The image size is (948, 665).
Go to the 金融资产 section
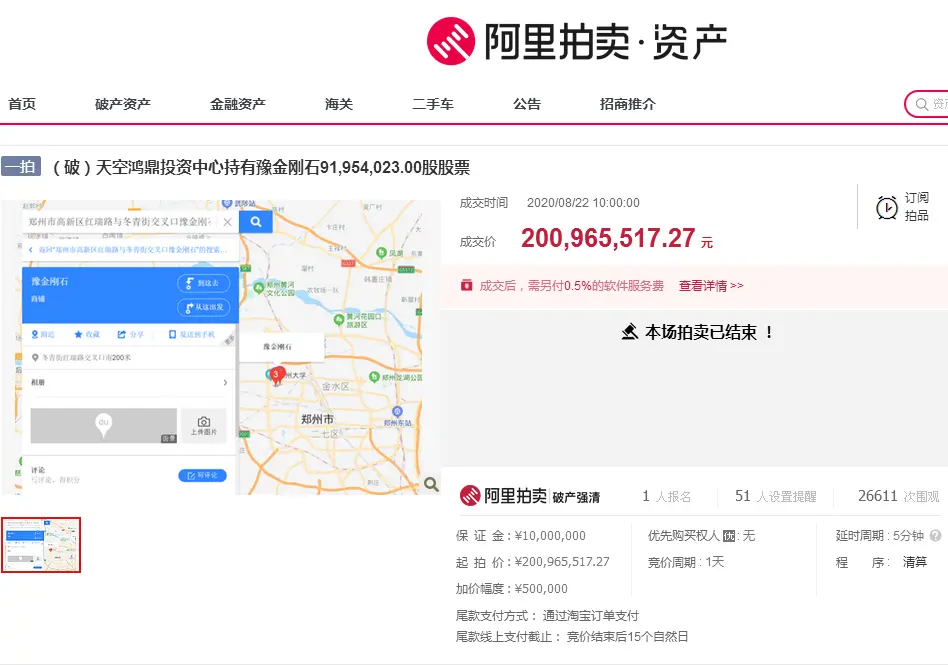point(238,104)
